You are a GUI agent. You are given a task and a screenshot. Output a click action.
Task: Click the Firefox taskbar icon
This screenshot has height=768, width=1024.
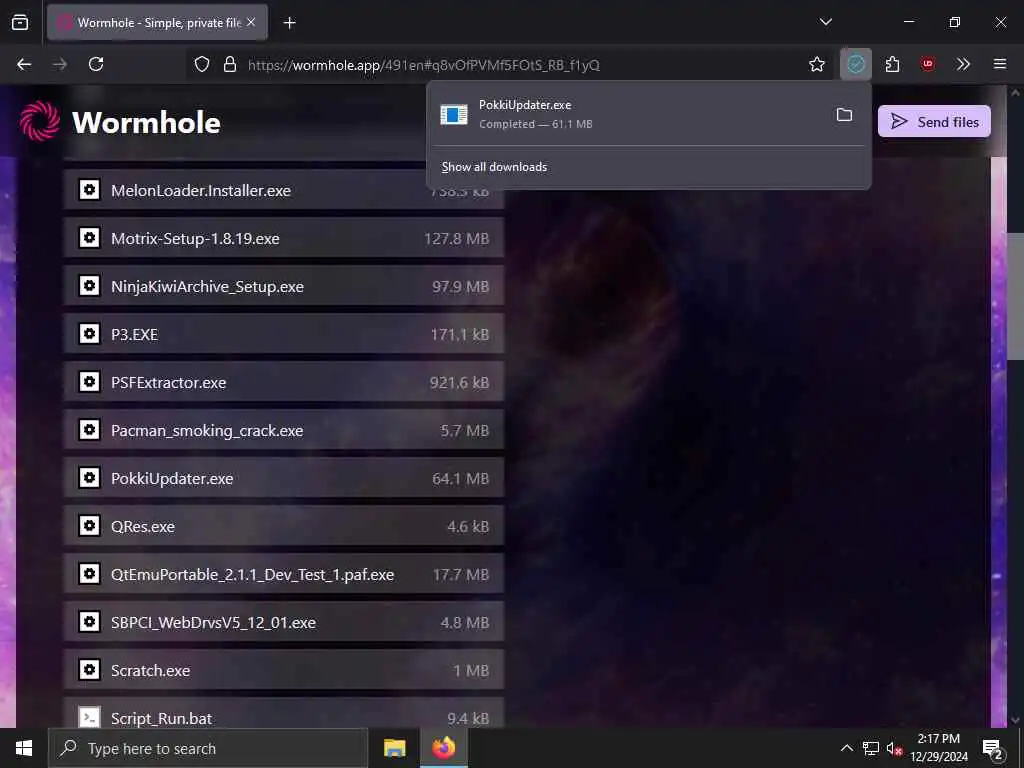click(443, 748)
